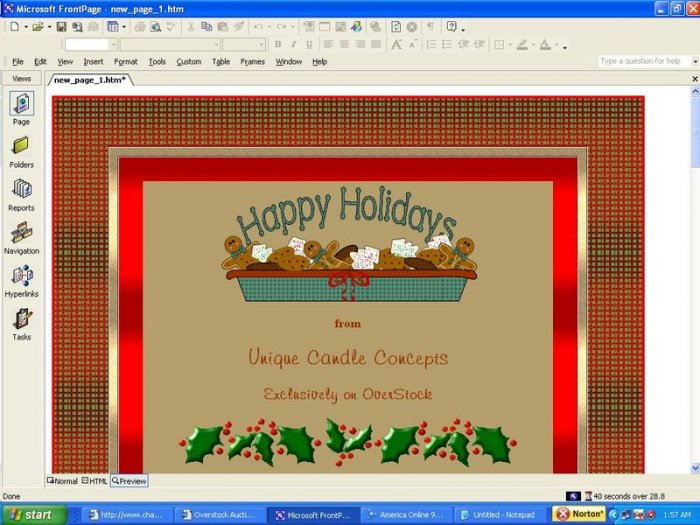The image size is (700, 525).
Task: Expand the New page dropdown arrow
Action: [26, 27]
